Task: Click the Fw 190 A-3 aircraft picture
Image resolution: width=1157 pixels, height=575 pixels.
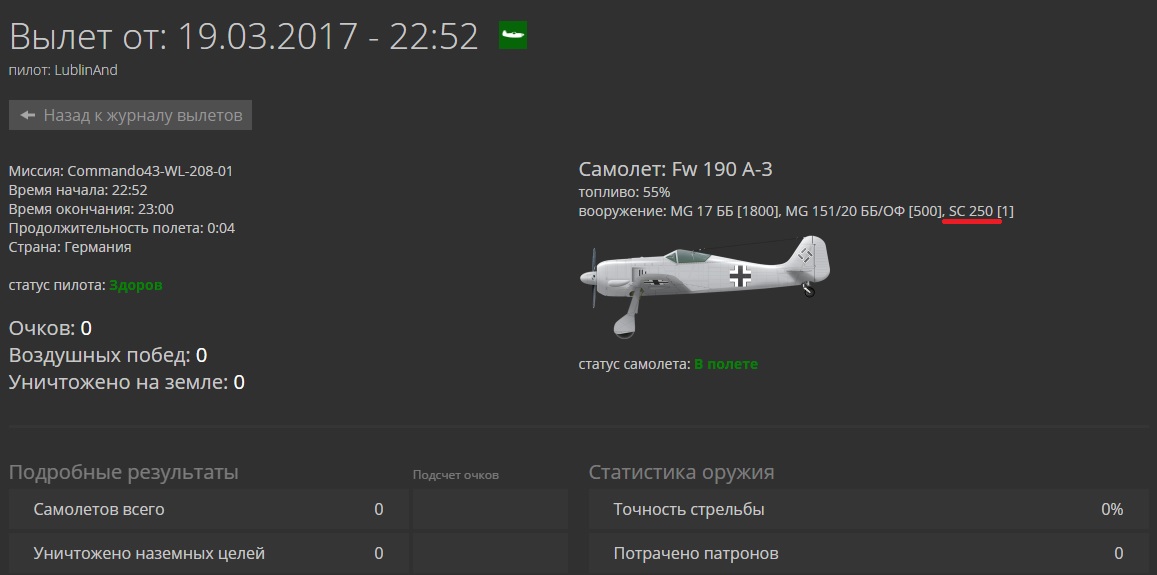Action: (x=705, y=286)
